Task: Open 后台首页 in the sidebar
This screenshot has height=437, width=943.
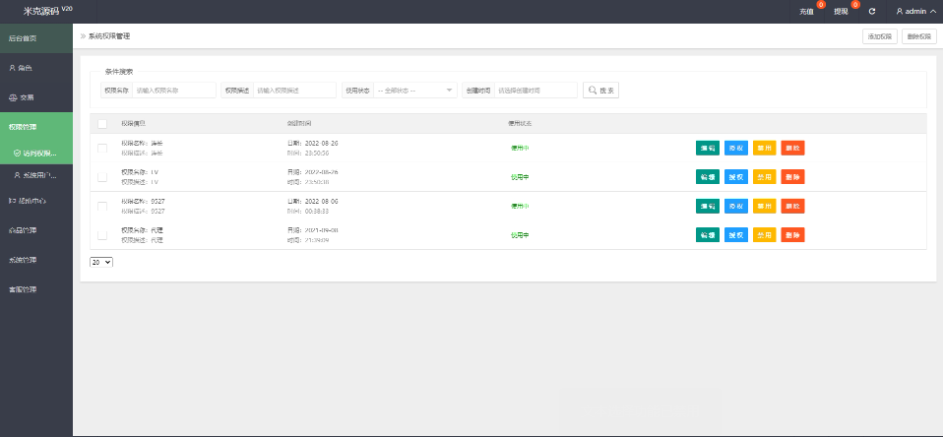Action: pos(36,38)
